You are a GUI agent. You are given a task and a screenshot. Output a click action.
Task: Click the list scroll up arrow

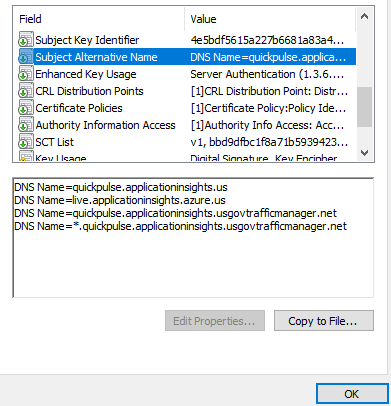tap(365, 16)
